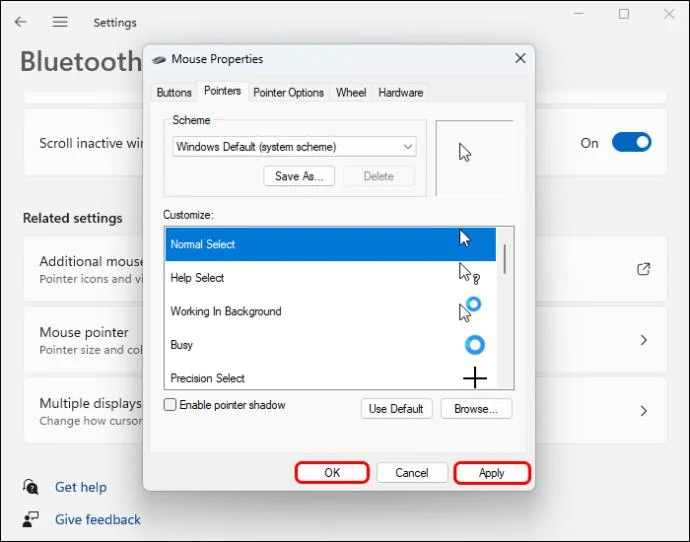Select the Help Select list entry
Screen dimensions: 690x542
330,278
